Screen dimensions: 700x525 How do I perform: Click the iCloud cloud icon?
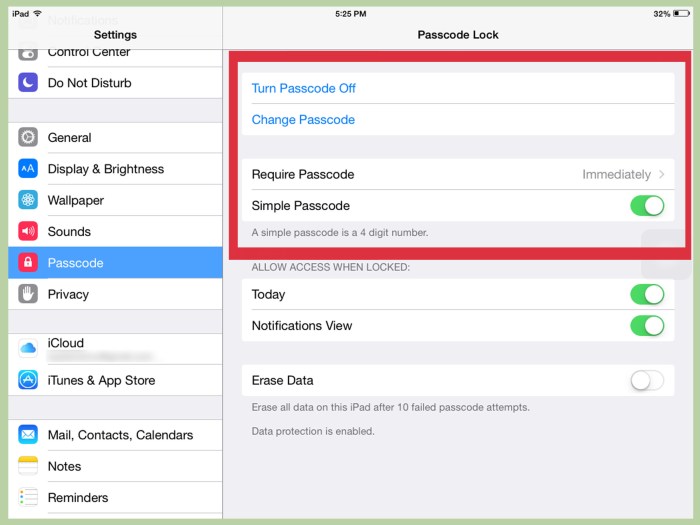click(28, 347)
